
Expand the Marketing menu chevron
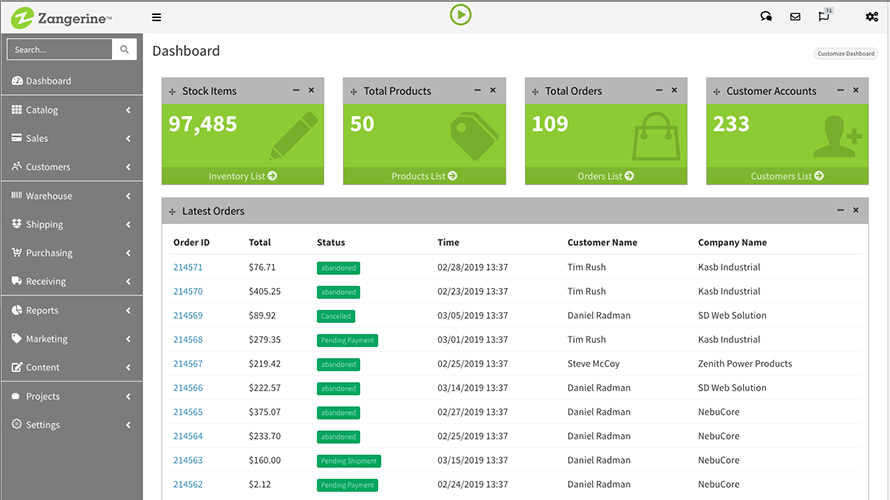tap(128, 339)
